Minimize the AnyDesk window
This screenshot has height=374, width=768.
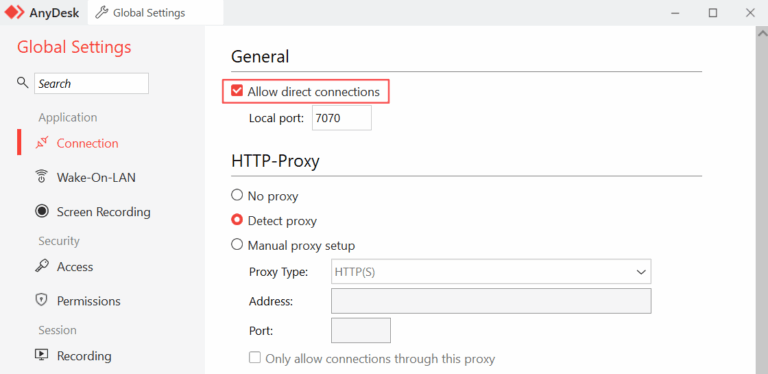click(676, 13)
